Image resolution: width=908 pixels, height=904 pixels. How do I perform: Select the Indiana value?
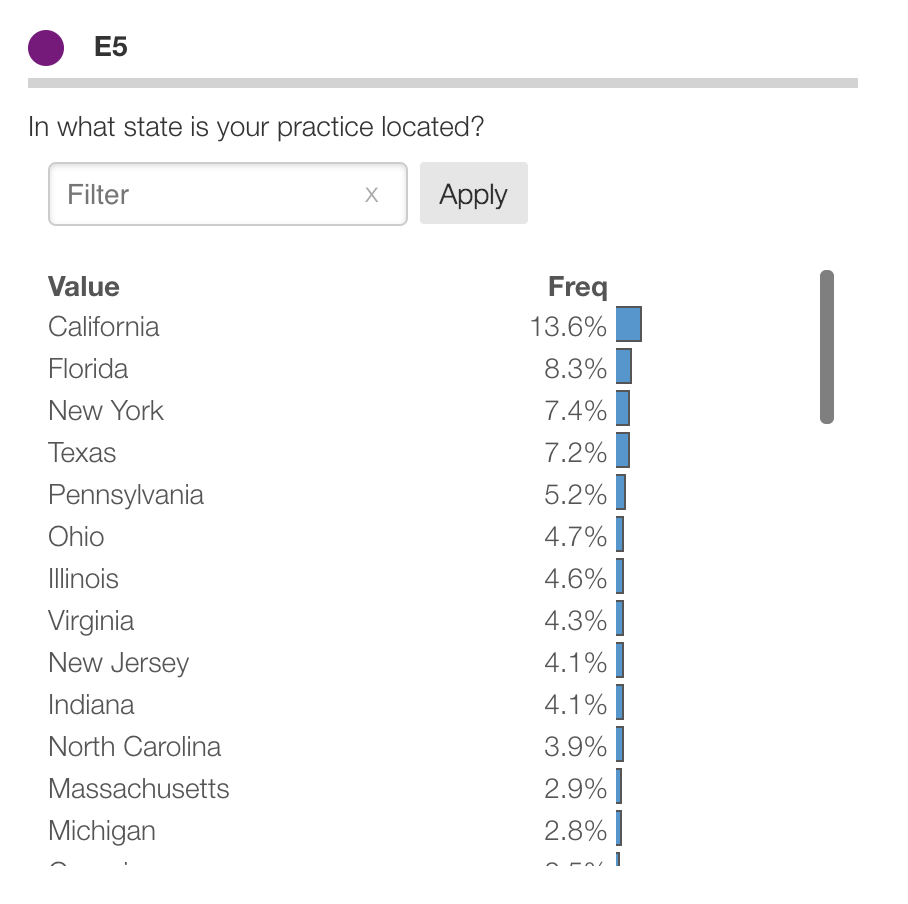(x=91, y=705)
